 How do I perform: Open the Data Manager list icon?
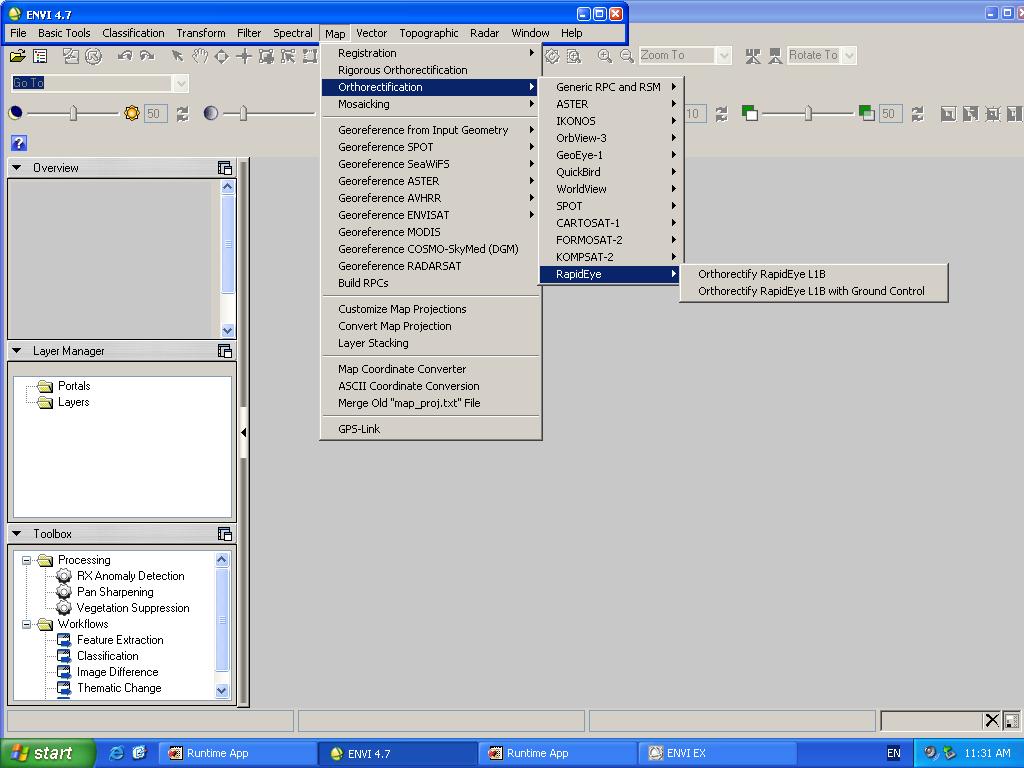(x=40, y=56)
